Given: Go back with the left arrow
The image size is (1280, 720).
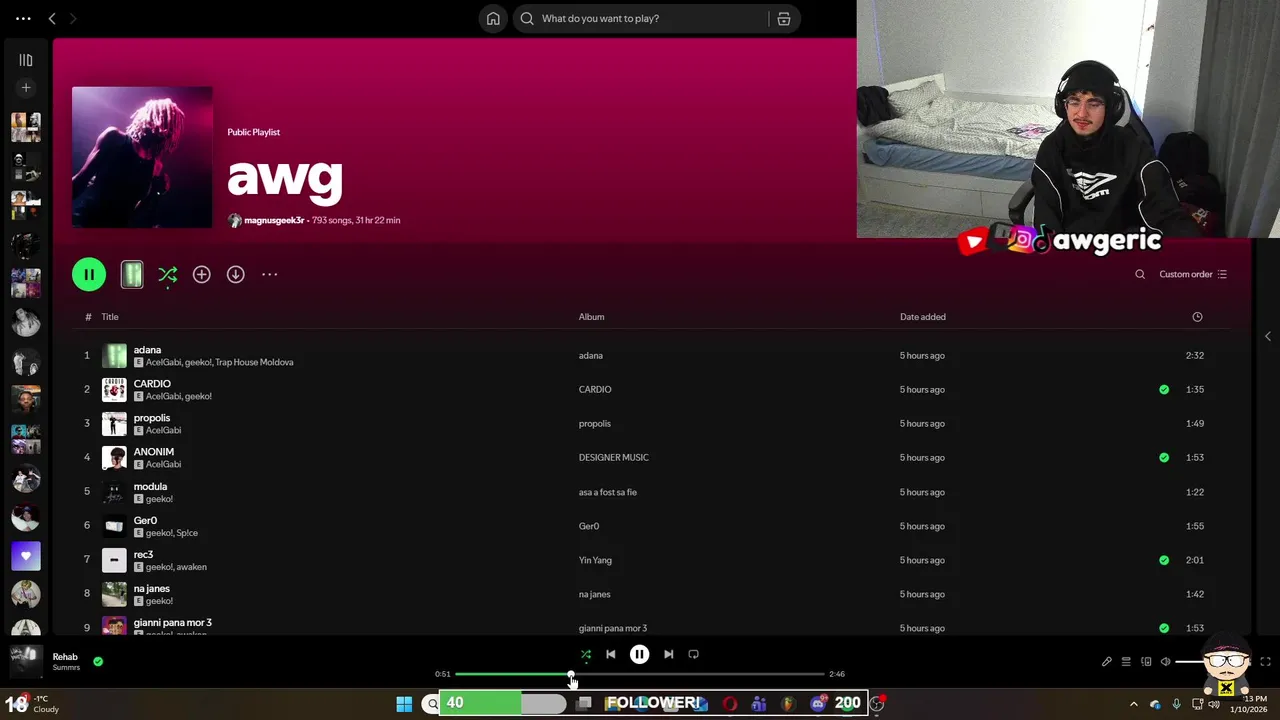Looking at the screenshot, I should click(52, 18).
